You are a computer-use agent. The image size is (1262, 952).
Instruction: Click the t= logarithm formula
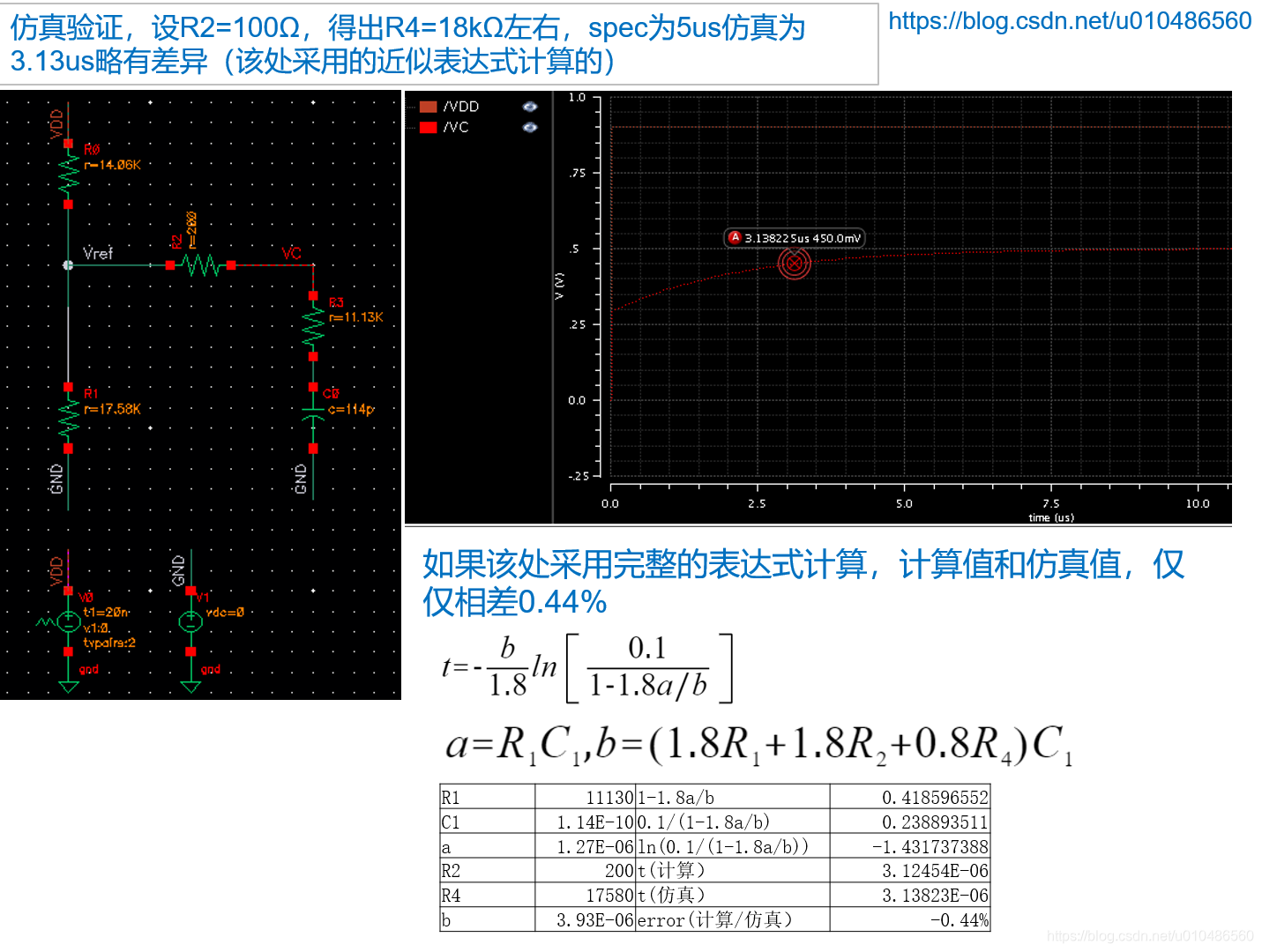coord(587,667)
